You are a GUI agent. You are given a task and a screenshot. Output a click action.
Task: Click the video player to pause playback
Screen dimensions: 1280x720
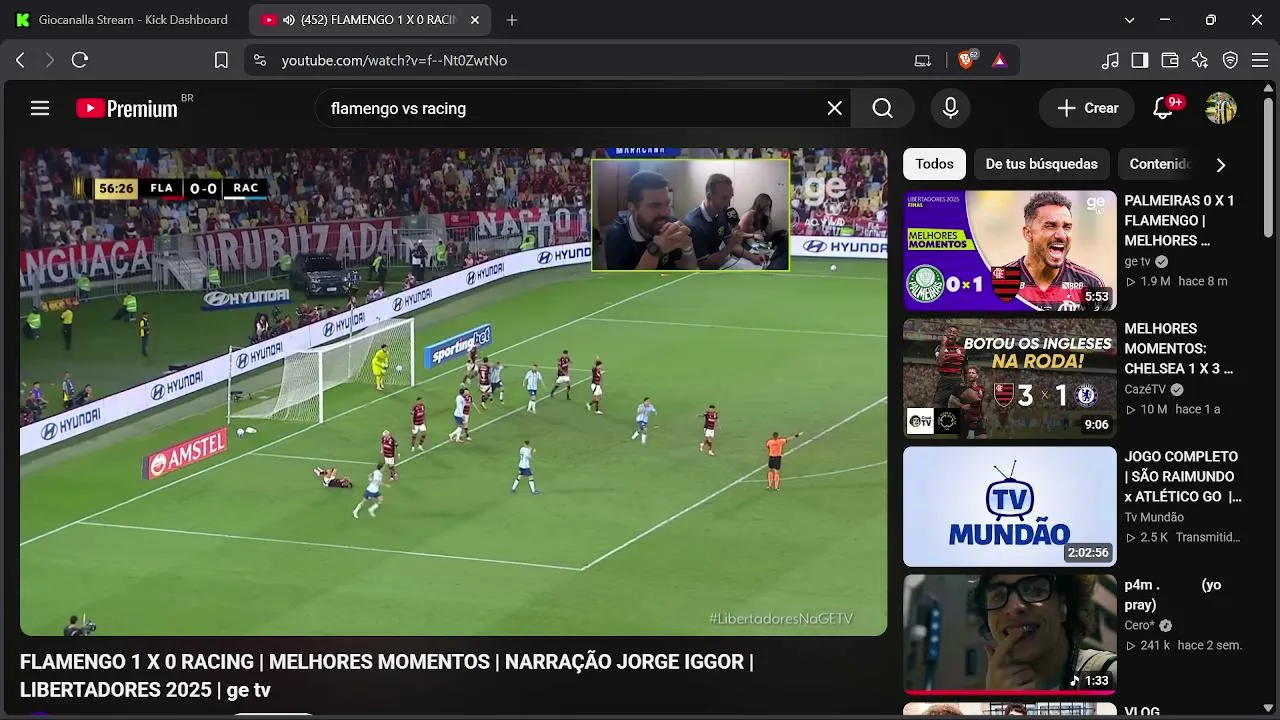point(453,392)
